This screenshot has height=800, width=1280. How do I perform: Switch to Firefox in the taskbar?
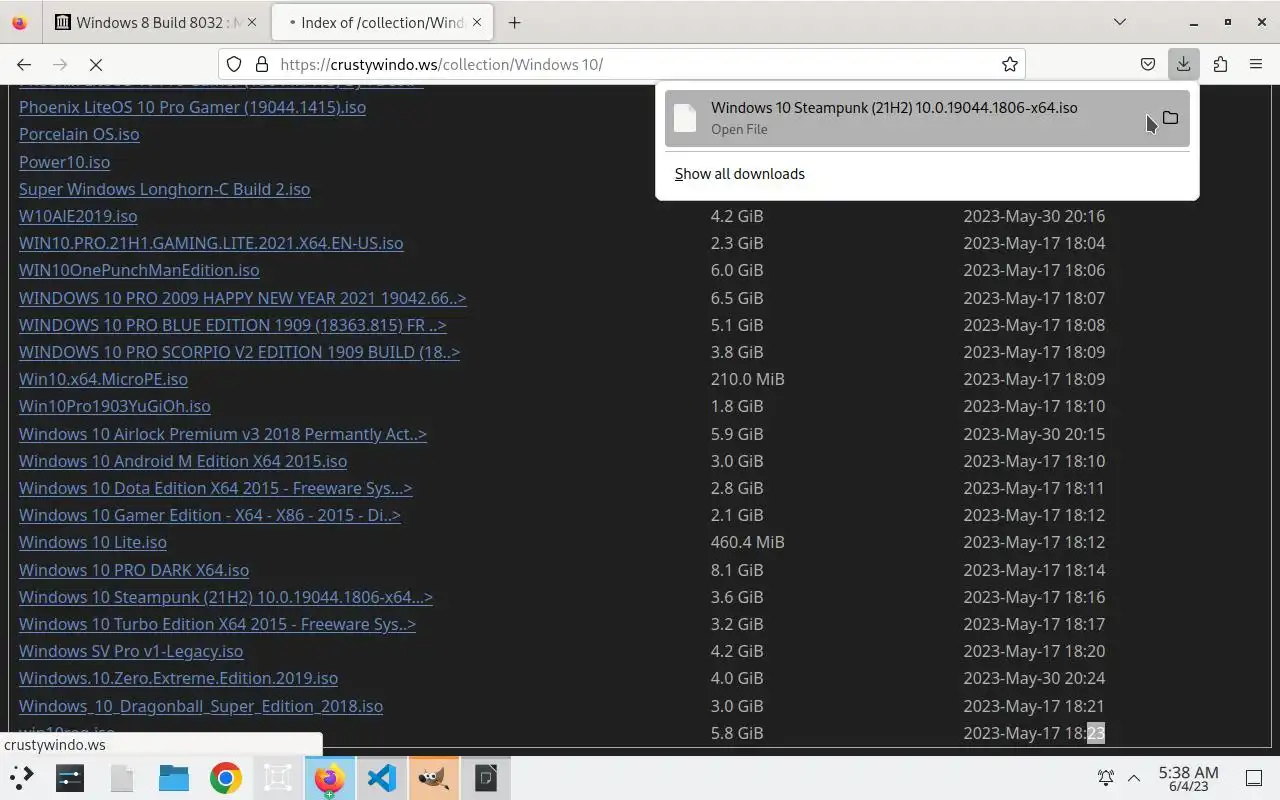tap(330, 778)
